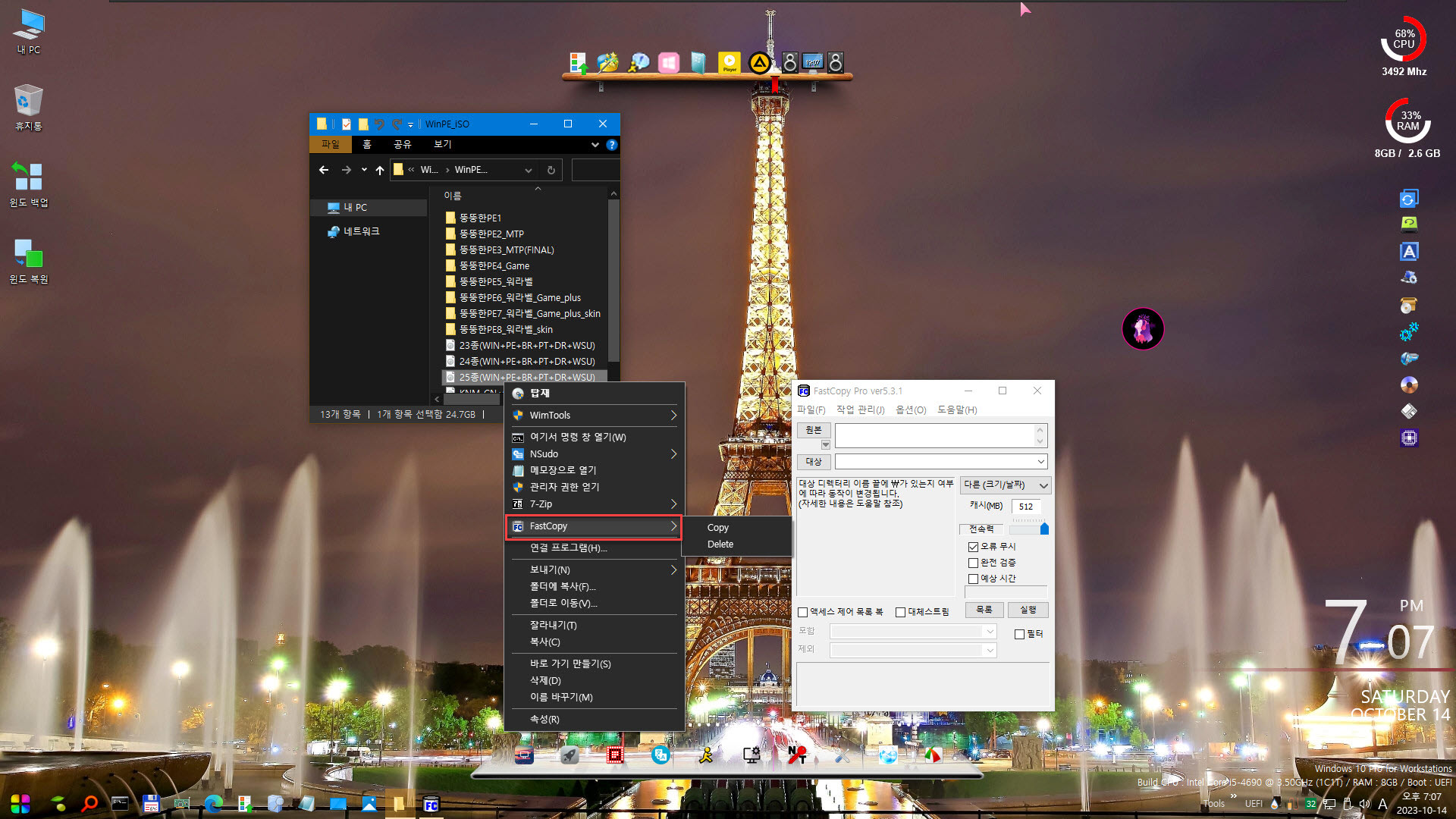
Task: Enable the 완전 검증 checkbox
Action: (x=973, y=563)
